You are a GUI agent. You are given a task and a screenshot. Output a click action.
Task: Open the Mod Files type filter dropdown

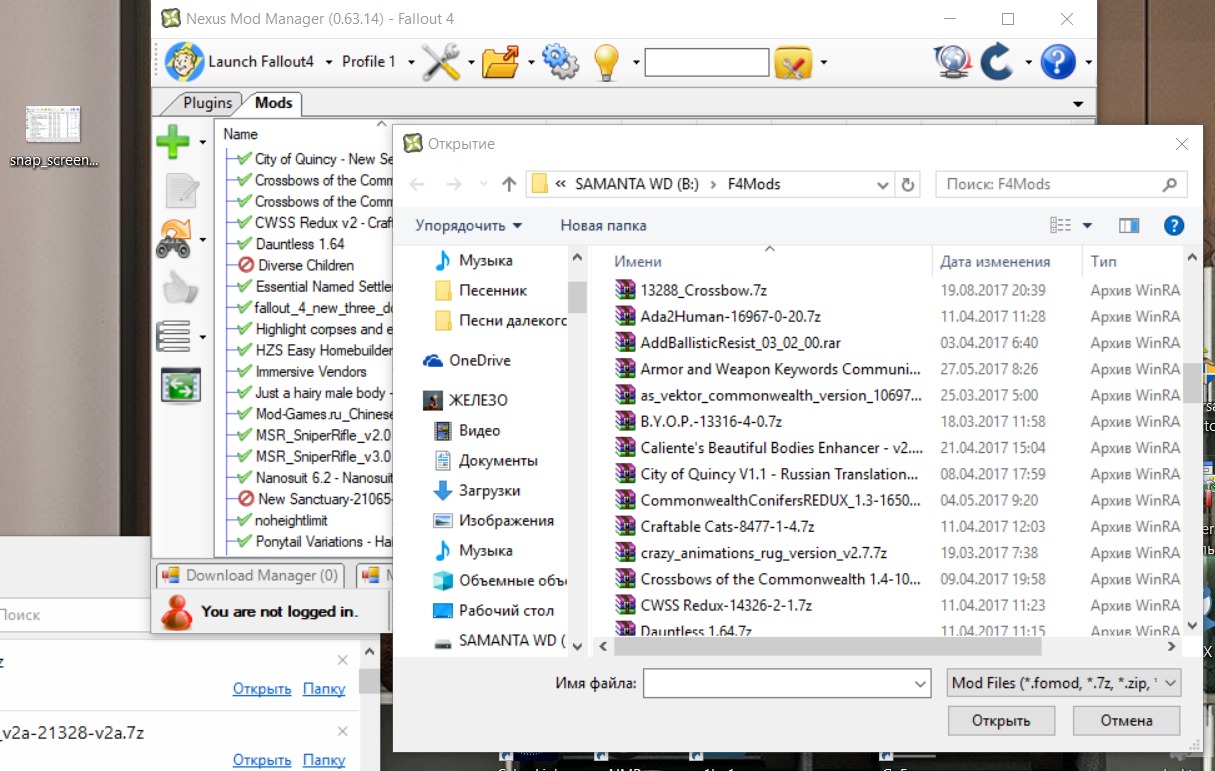[x=1064, y=683]
